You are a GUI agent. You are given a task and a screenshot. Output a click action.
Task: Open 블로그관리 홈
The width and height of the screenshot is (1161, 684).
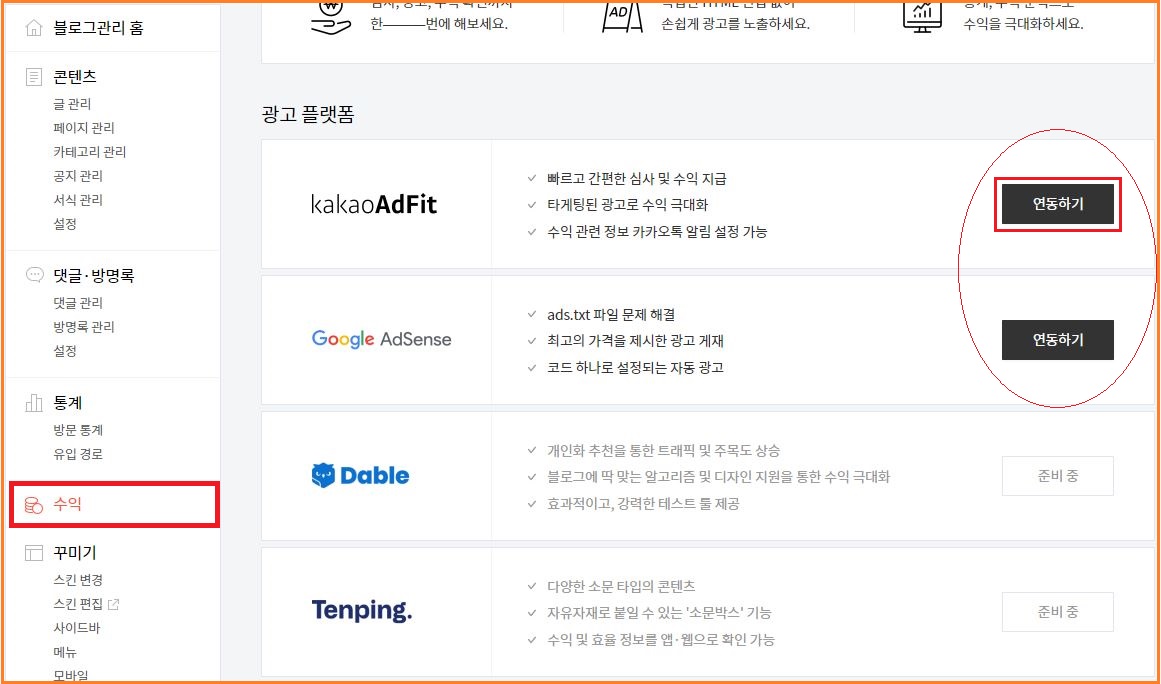(98, 28)
